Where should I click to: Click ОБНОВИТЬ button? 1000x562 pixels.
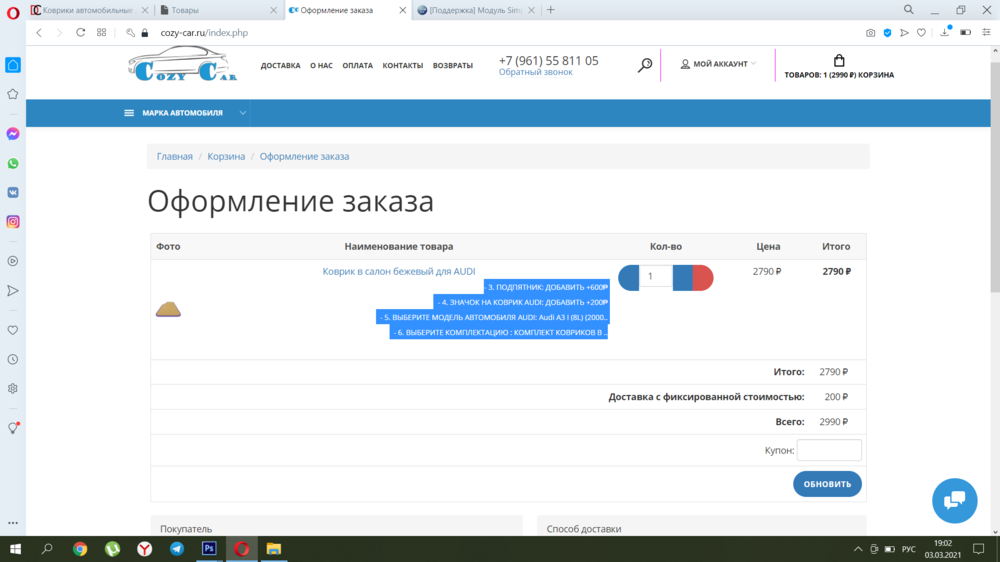pos(827,484)
